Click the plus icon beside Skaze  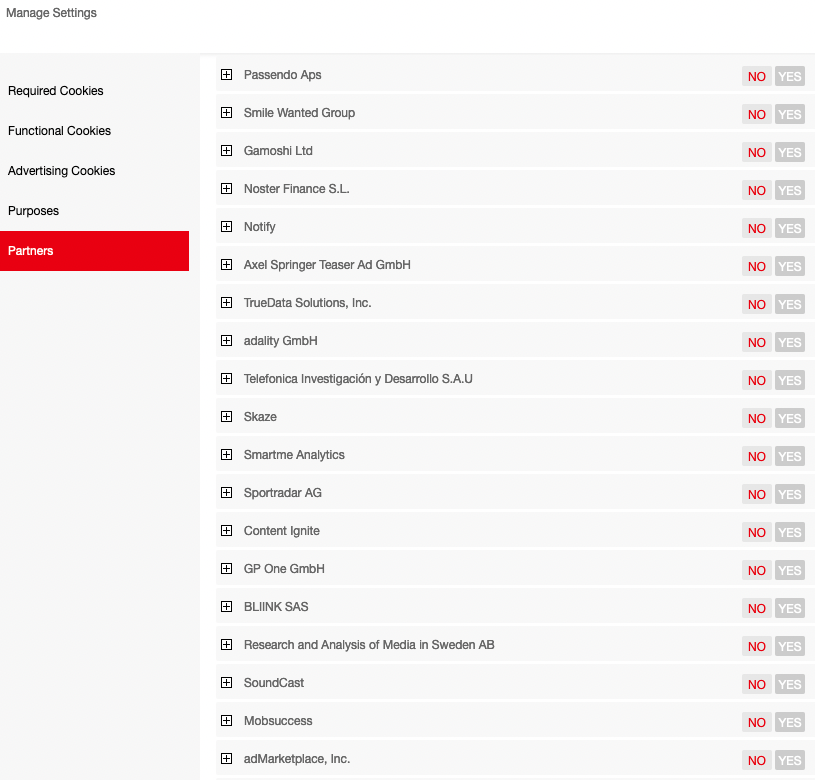(x=226, y=417)
